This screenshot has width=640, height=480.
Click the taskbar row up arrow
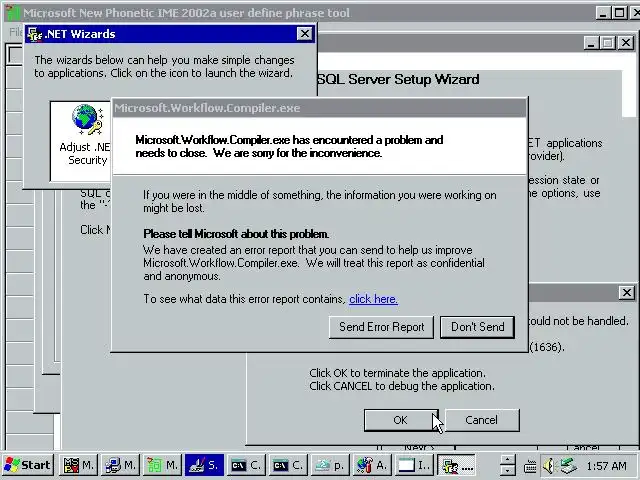tap(507, 460)
